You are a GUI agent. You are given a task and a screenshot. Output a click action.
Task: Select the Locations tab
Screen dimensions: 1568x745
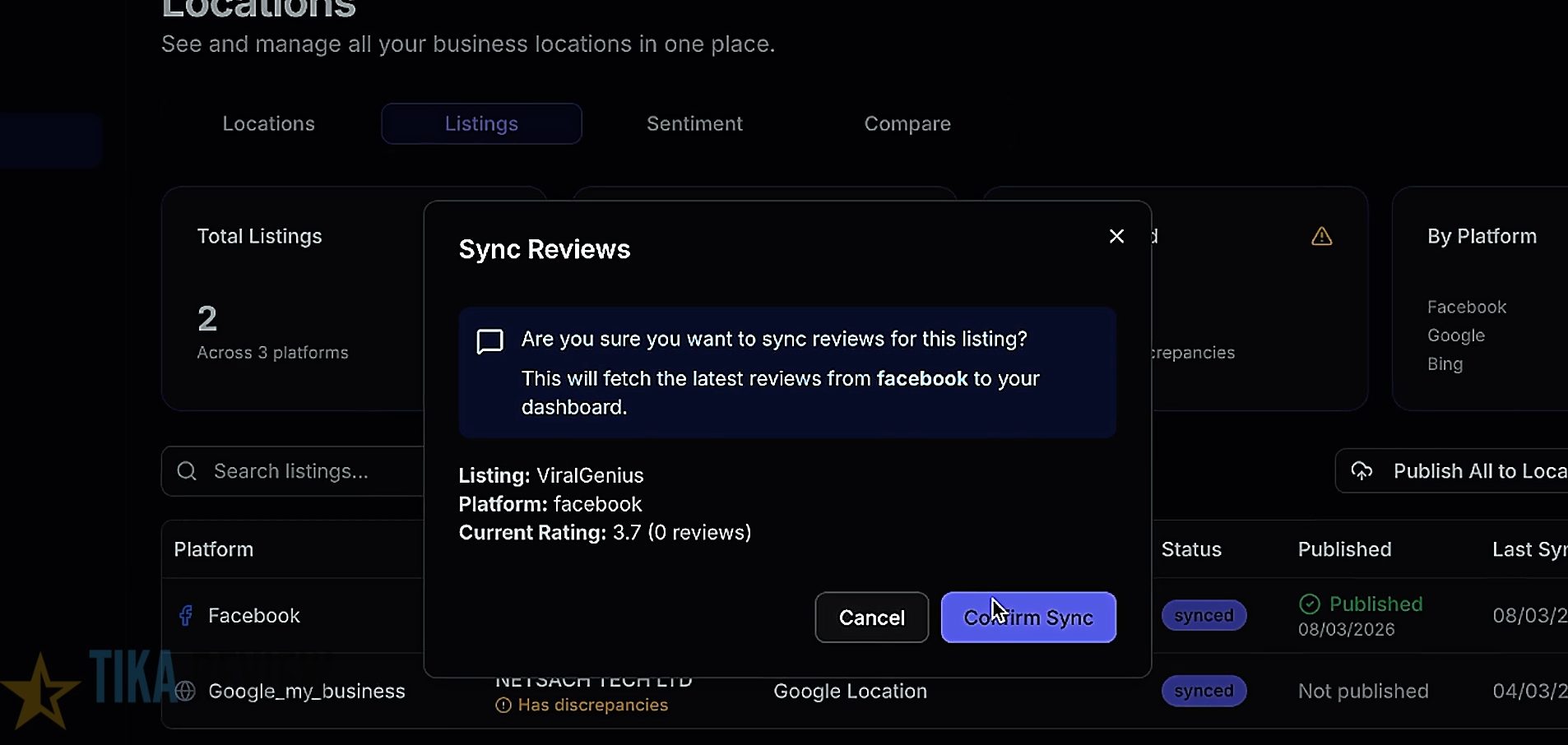268,123
